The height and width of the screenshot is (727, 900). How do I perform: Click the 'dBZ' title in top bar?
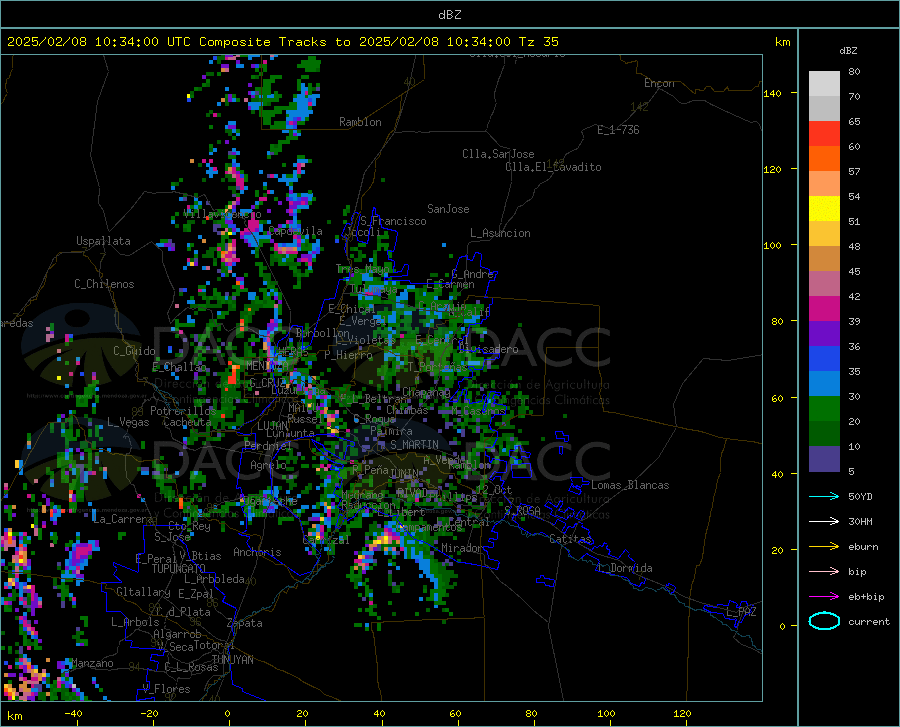click(449, 15)
